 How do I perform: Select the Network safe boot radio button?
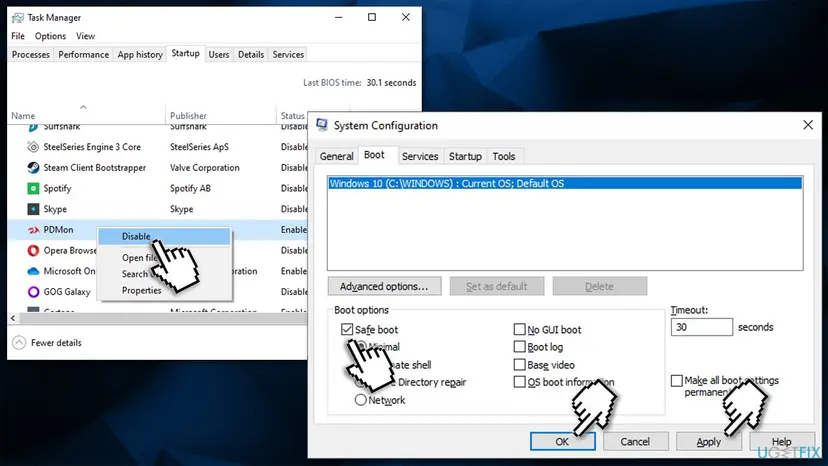pos(360,400)
